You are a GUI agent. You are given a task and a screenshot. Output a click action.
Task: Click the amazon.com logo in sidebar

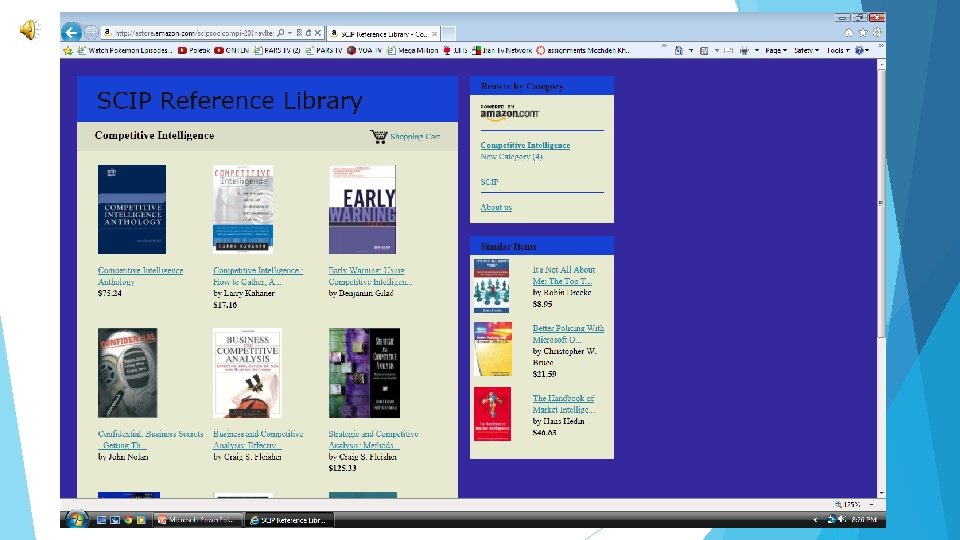click(509, 113)
